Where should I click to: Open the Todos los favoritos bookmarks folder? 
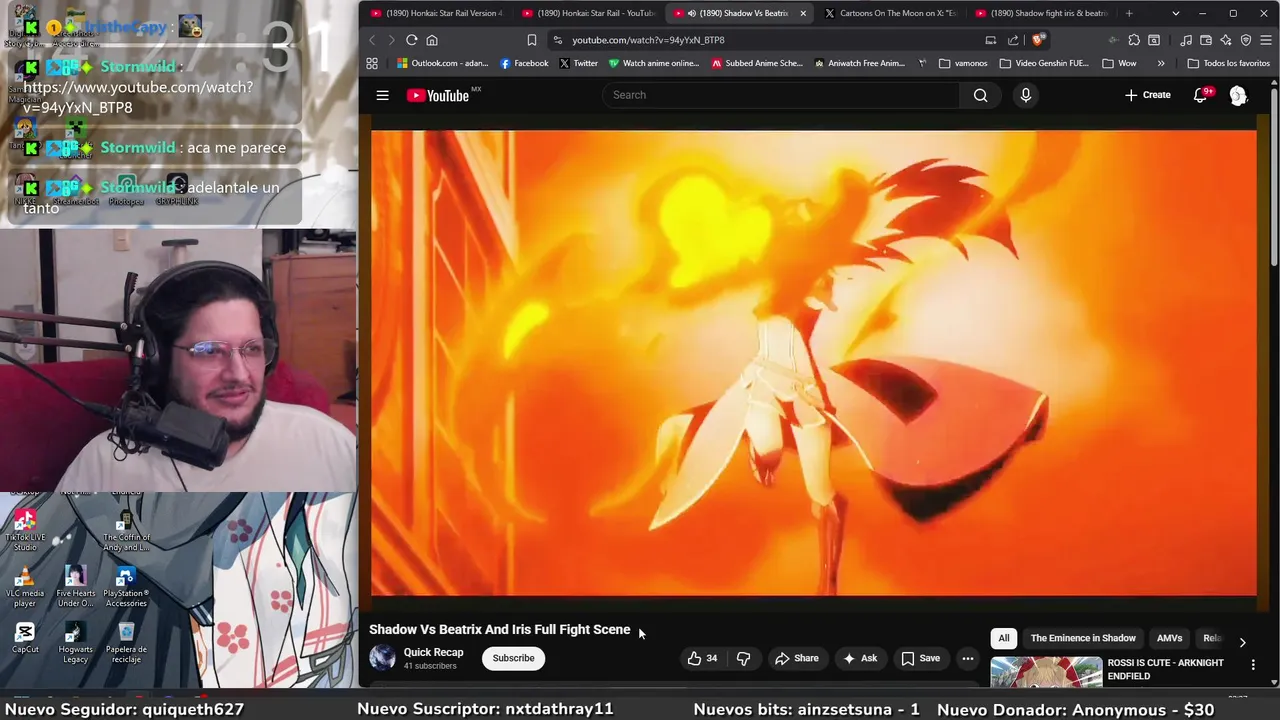click(1228, 63)
